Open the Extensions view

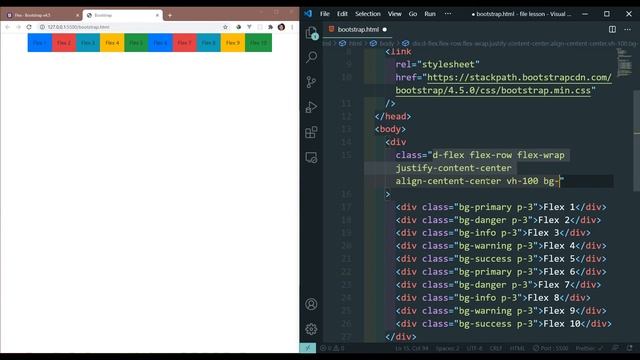(311, 132)
